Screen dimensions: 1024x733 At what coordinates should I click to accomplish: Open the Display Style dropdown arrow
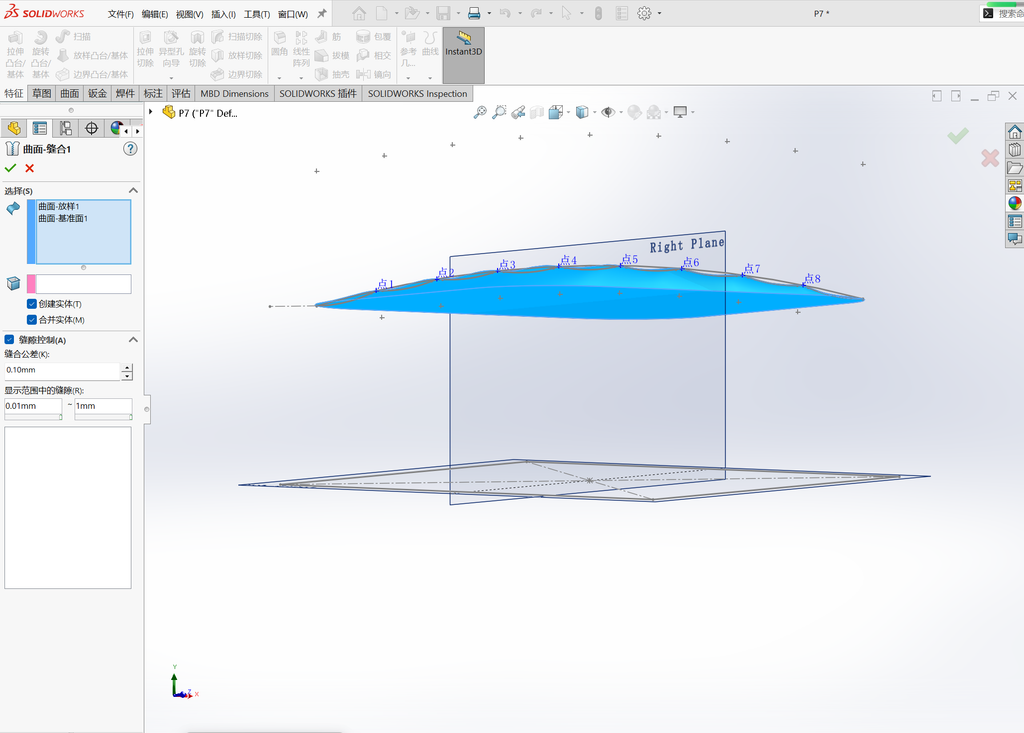(x=594, y=112)
